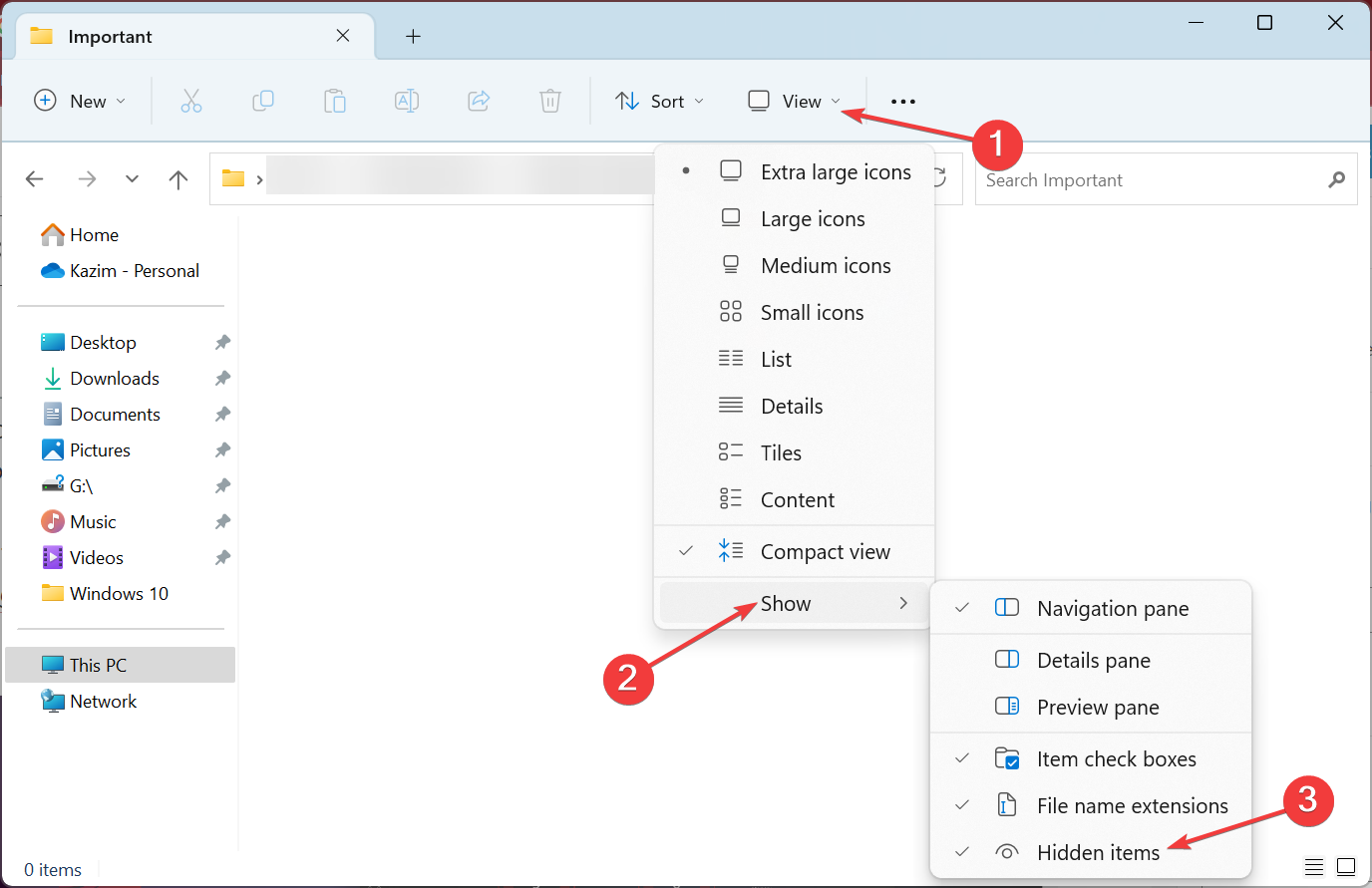Choose Details view layout
1372x888 pixels.
795,407
